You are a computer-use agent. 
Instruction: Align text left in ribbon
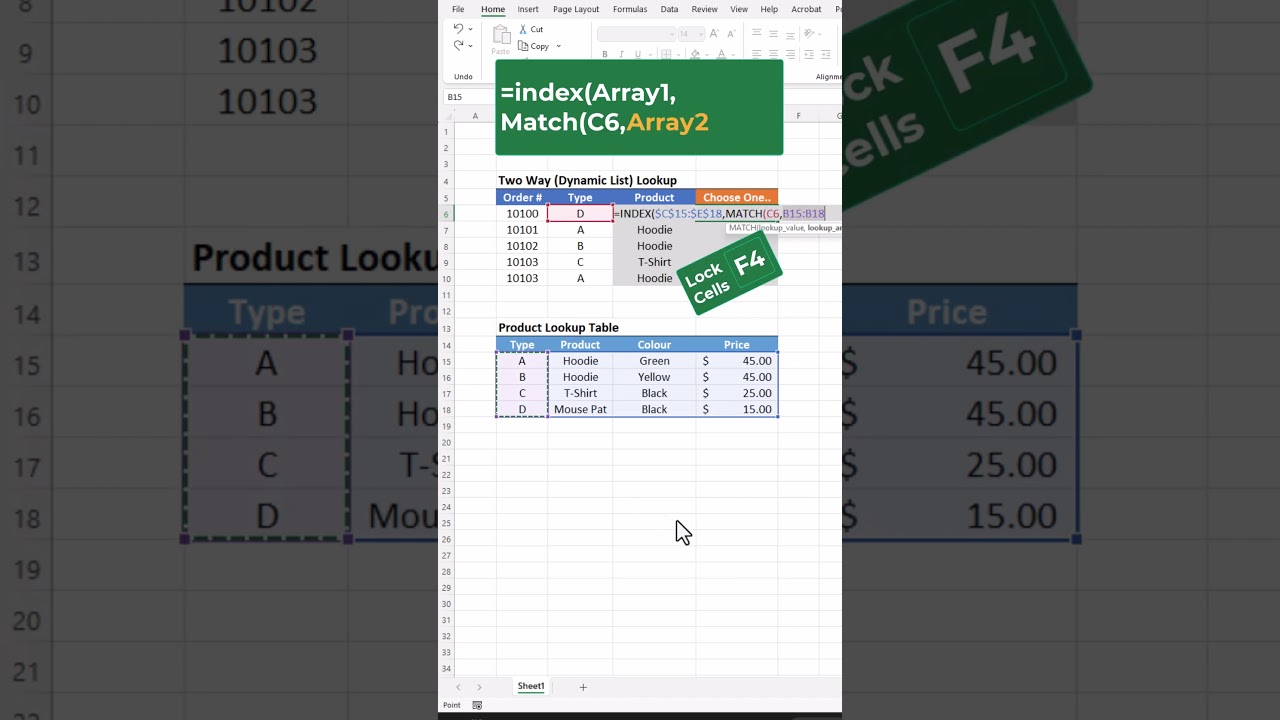click(x=757, y=54)
